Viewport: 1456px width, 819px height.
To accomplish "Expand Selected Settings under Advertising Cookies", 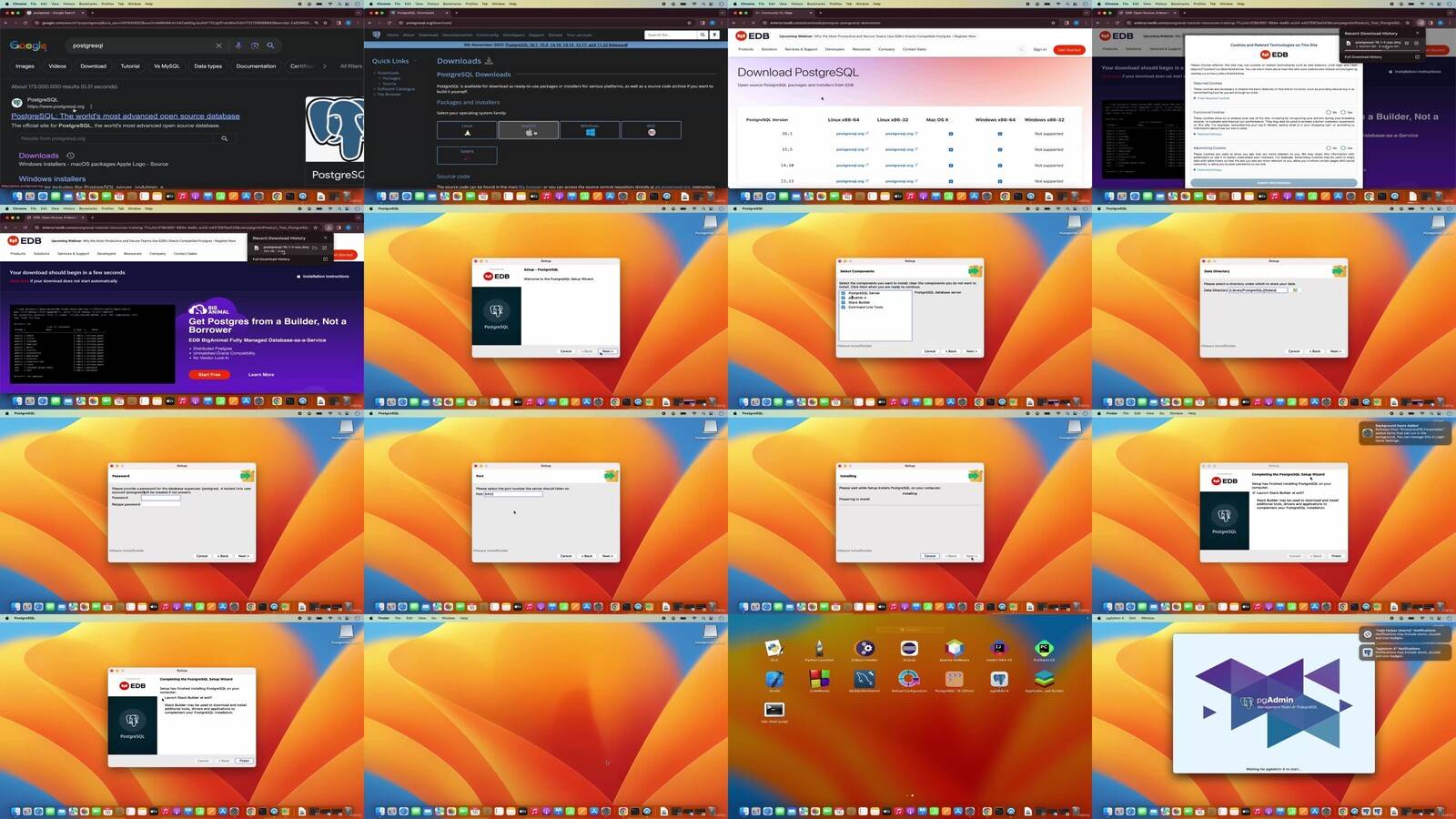I will point(1208,169).
